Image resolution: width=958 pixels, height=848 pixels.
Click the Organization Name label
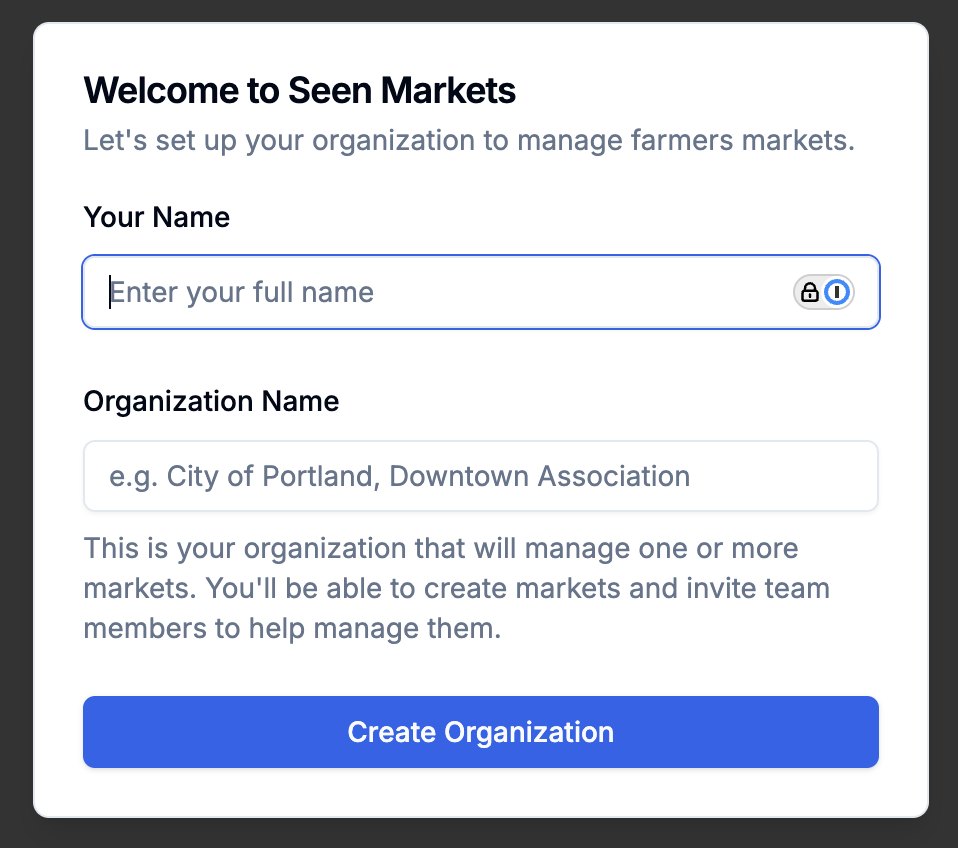[211, 401]
